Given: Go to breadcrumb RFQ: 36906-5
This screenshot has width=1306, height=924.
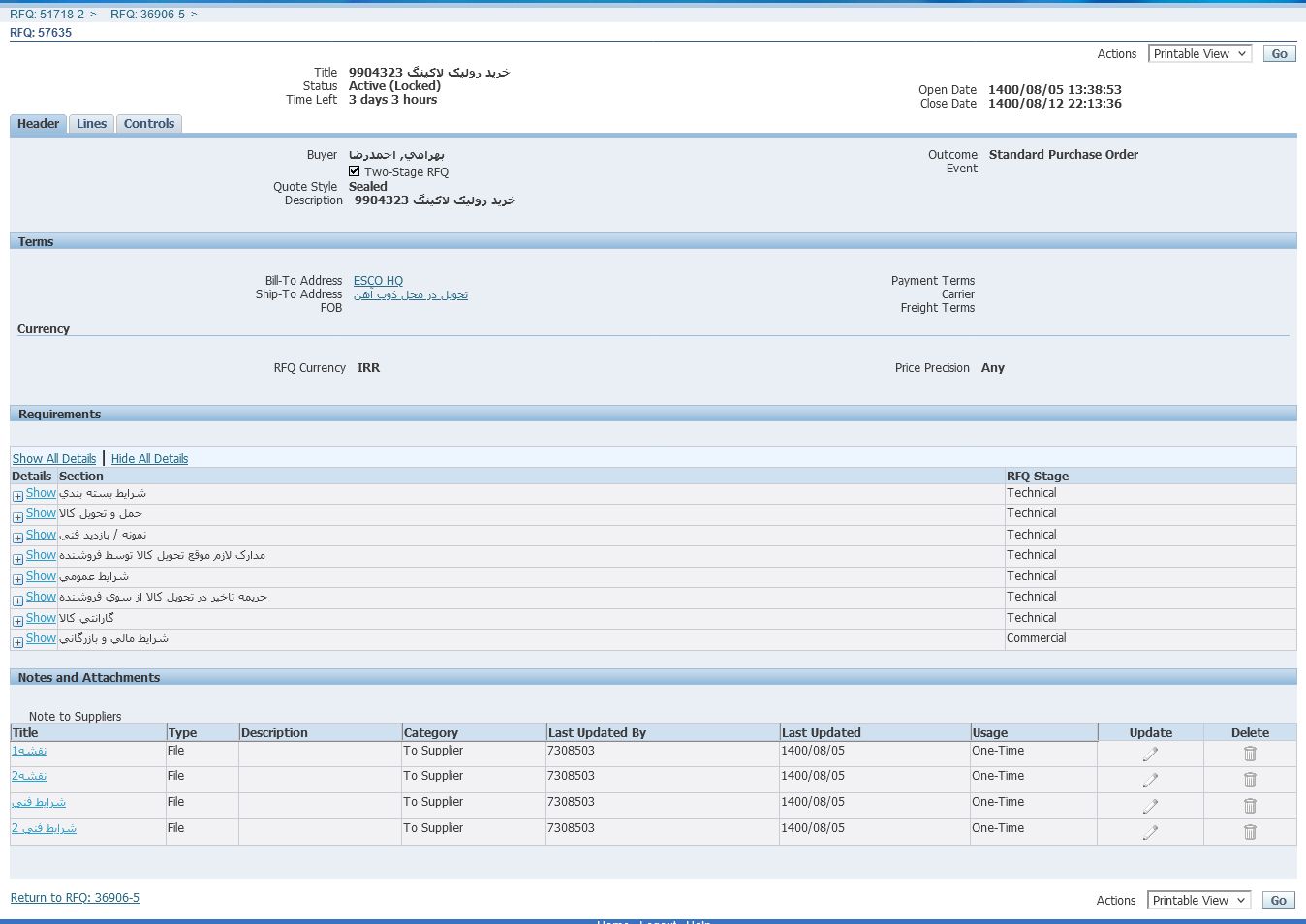Looking at the screenshot, I should tap(147, 15).
